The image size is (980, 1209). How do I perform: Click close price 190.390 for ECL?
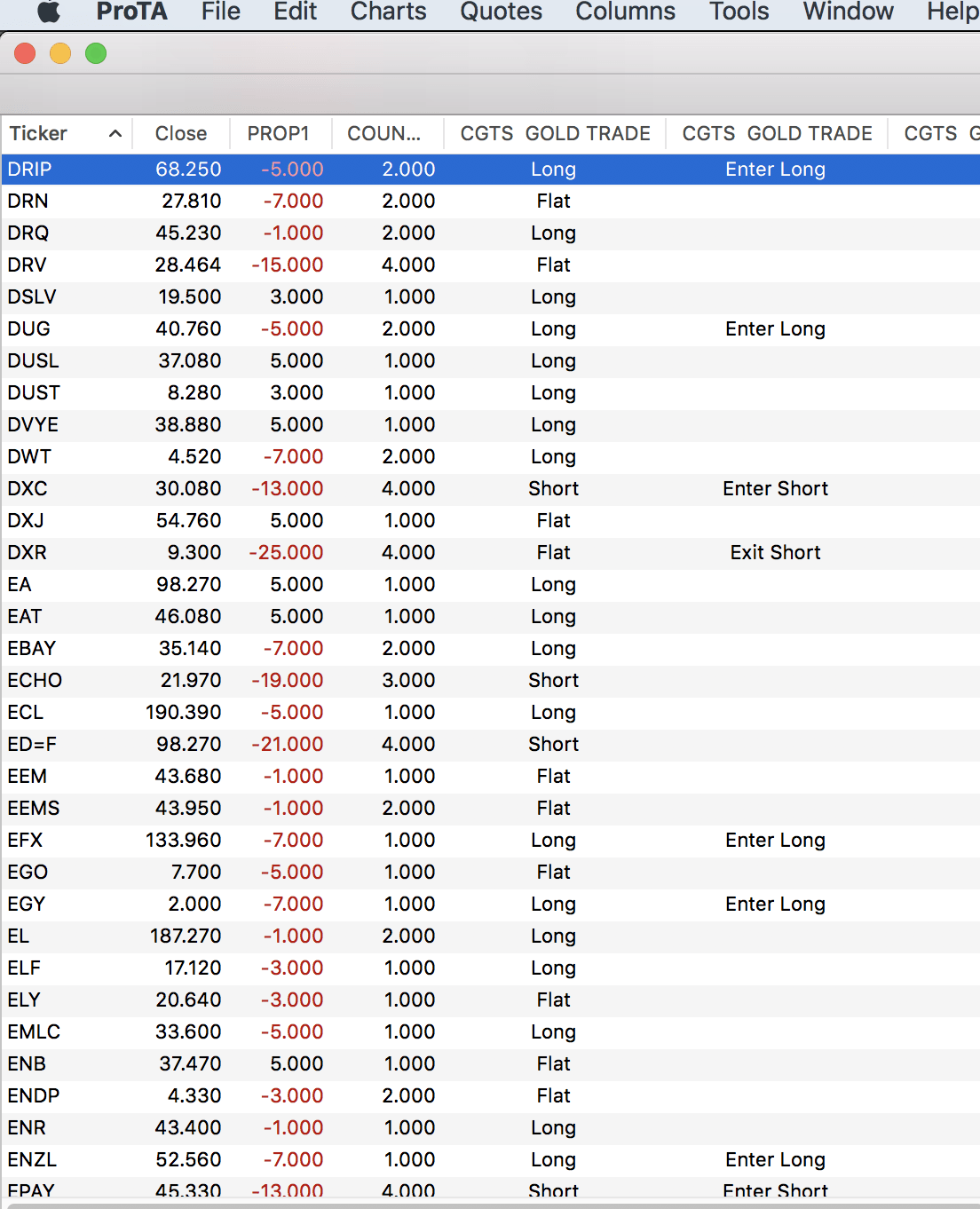click(184, 713)
